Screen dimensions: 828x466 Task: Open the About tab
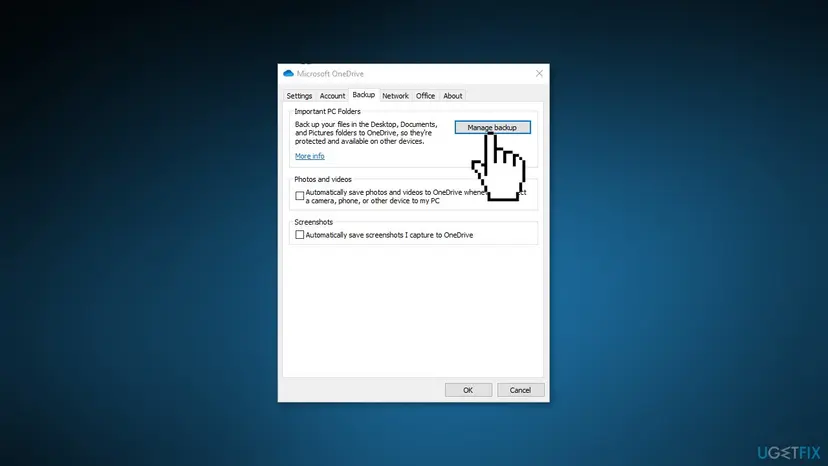[x=453, y=96]
